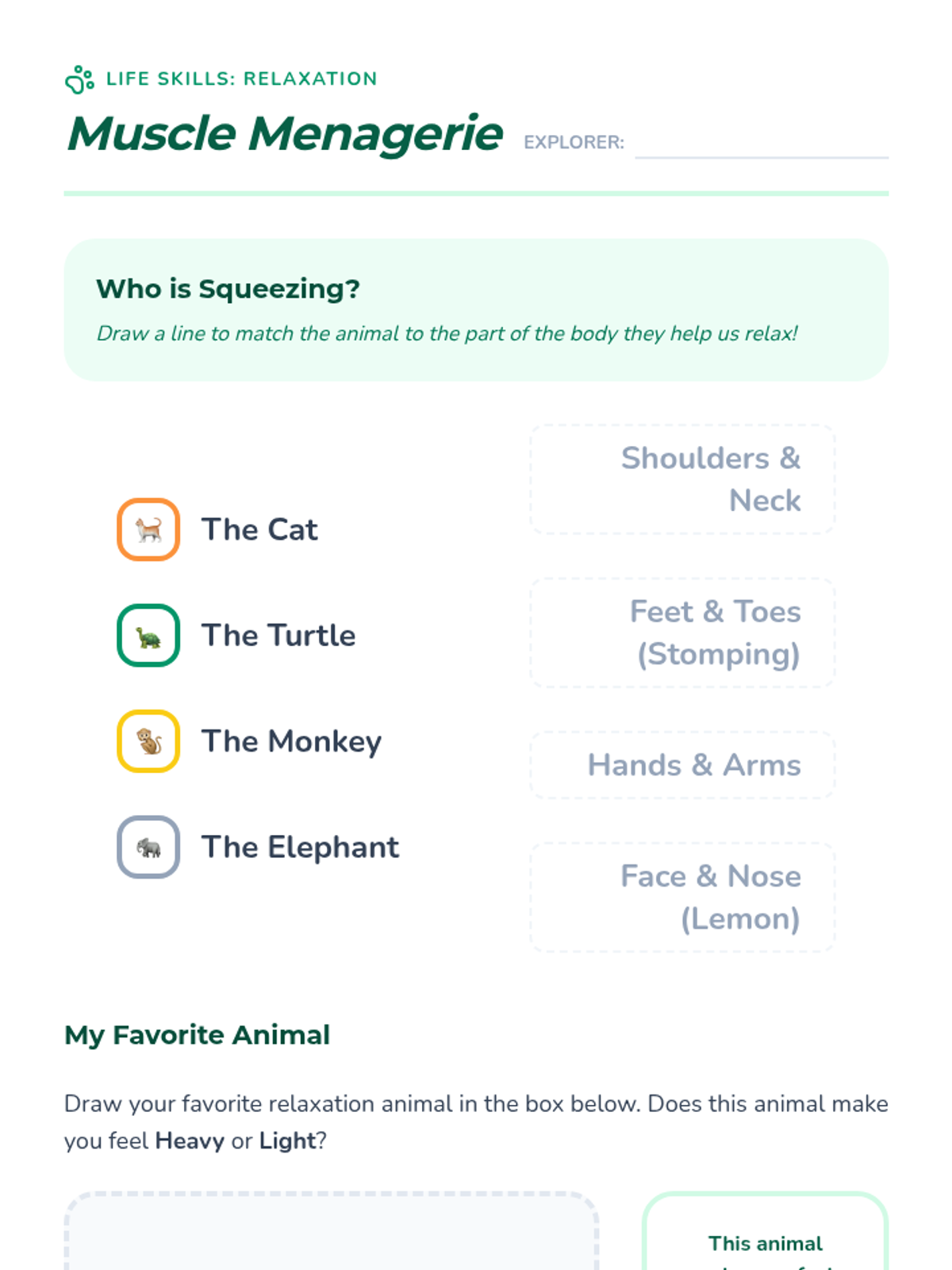Click the Explorer name line
This screenshot has height=1270, width=952.
tap(761, 146)
